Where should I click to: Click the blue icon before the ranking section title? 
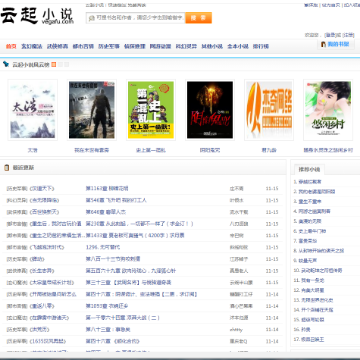(x=6, y=64)
